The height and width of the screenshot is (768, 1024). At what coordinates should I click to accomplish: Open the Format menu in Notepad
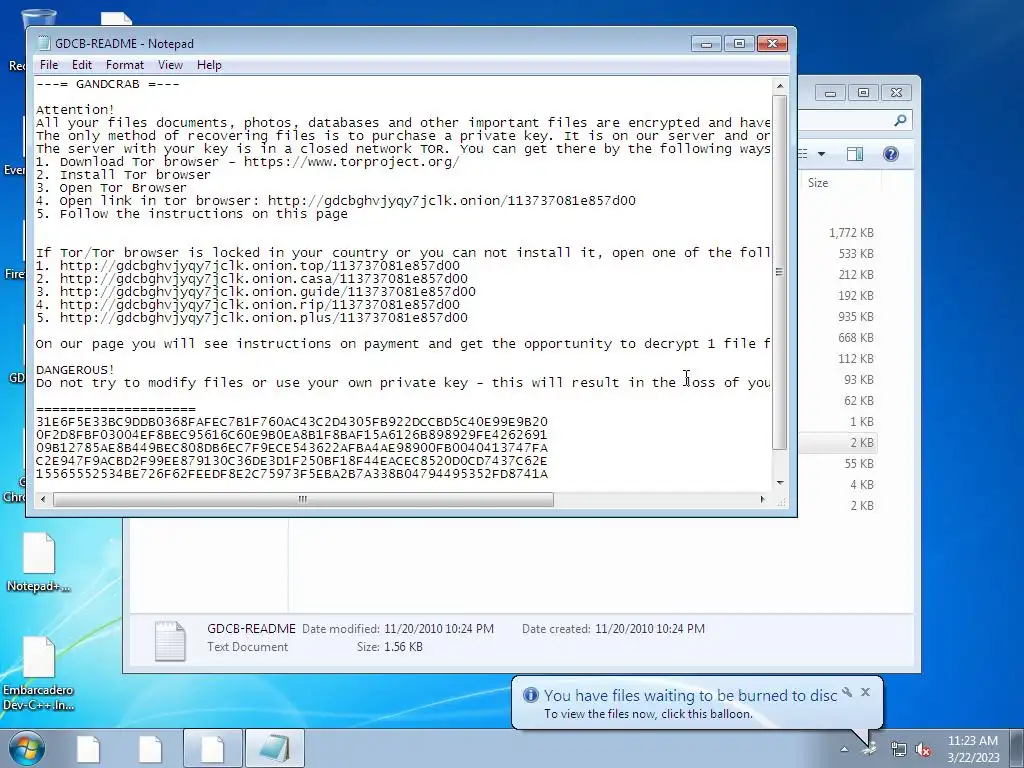coord(124,65)
